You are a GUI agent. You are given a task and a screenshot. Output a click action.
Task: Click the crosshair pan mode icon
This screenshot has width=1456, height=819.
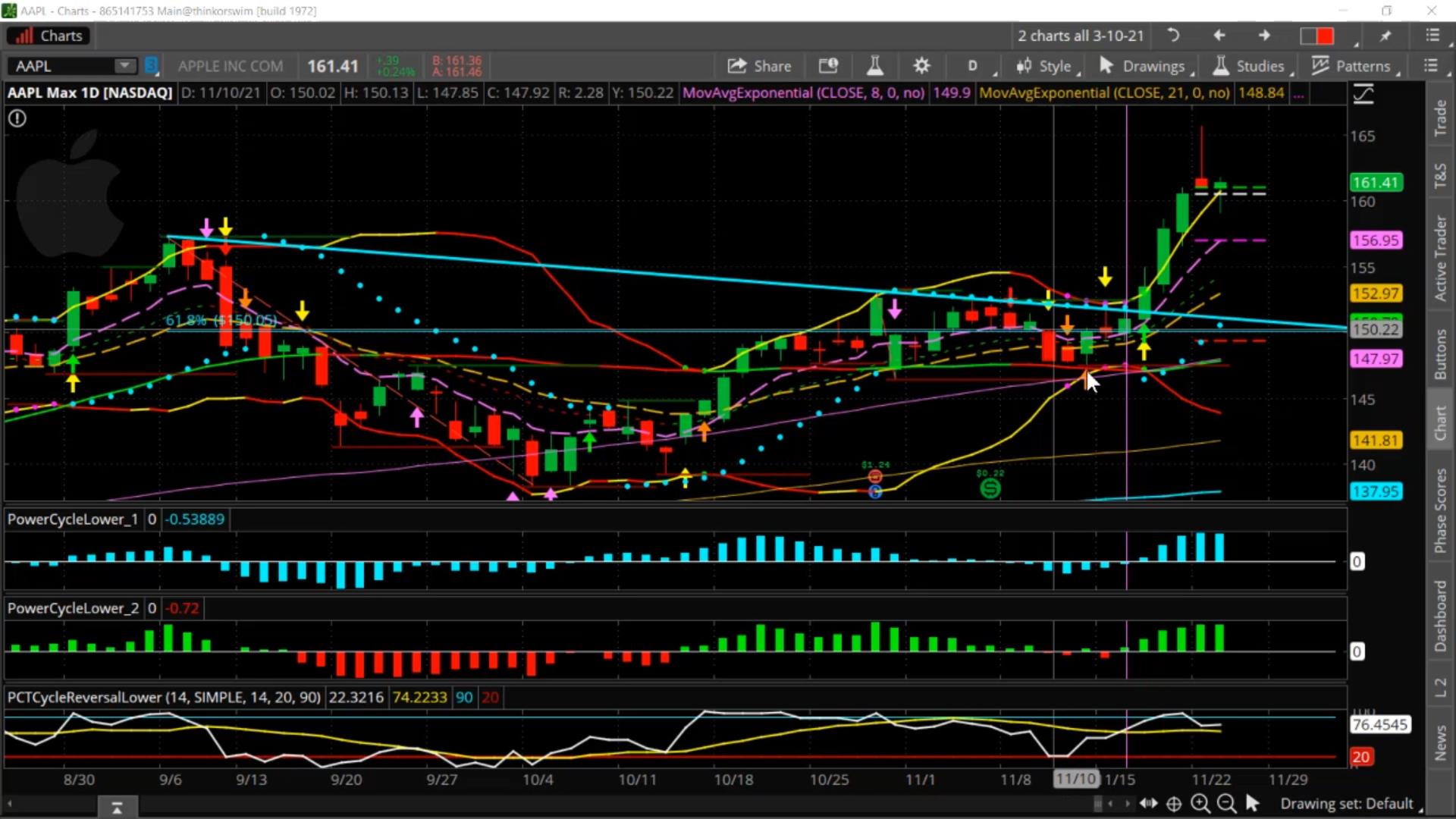[x=1174, y=804]
